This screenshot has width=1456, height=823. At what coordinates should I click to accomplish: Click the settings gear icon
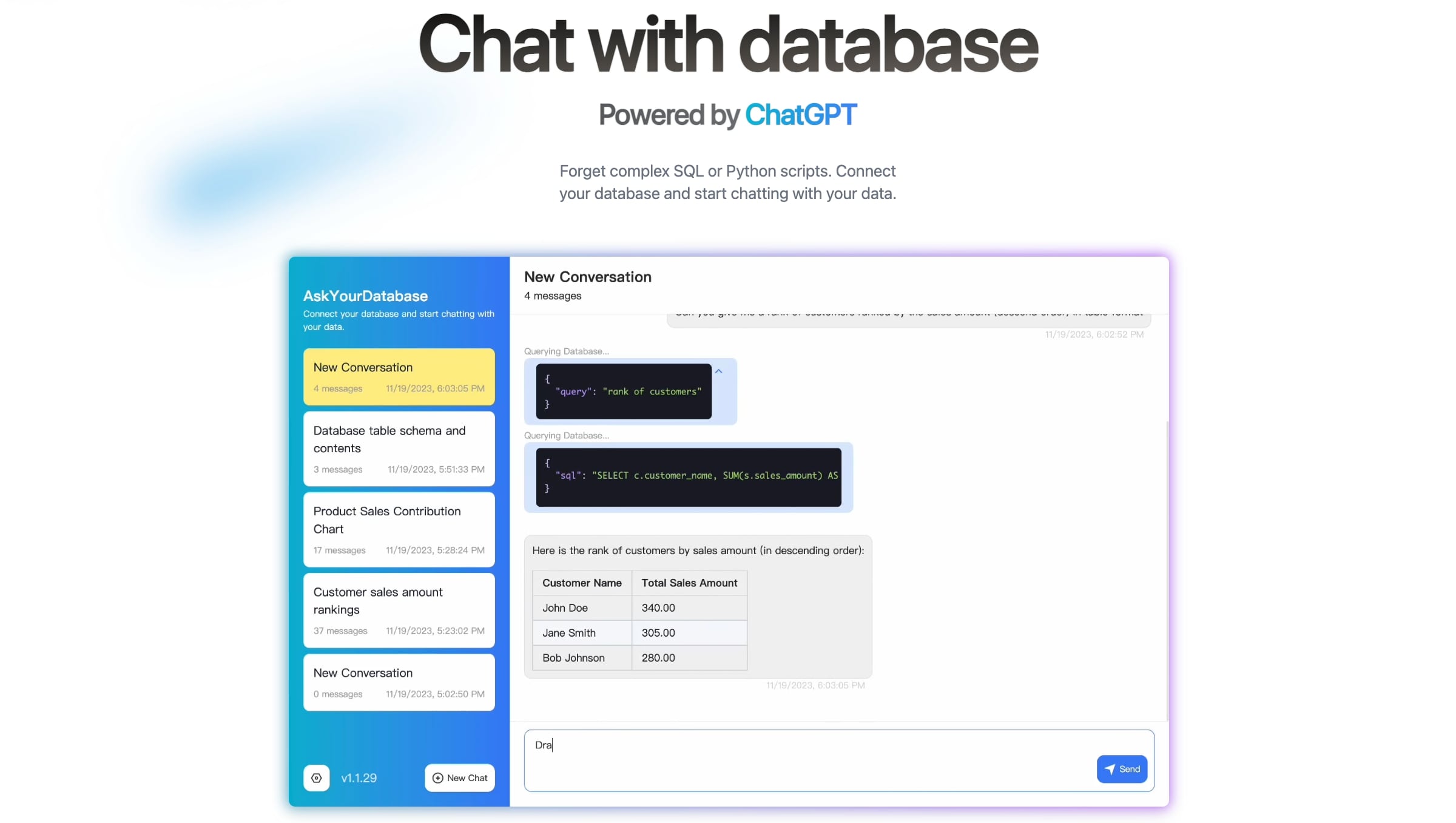[x=316, y=777]
